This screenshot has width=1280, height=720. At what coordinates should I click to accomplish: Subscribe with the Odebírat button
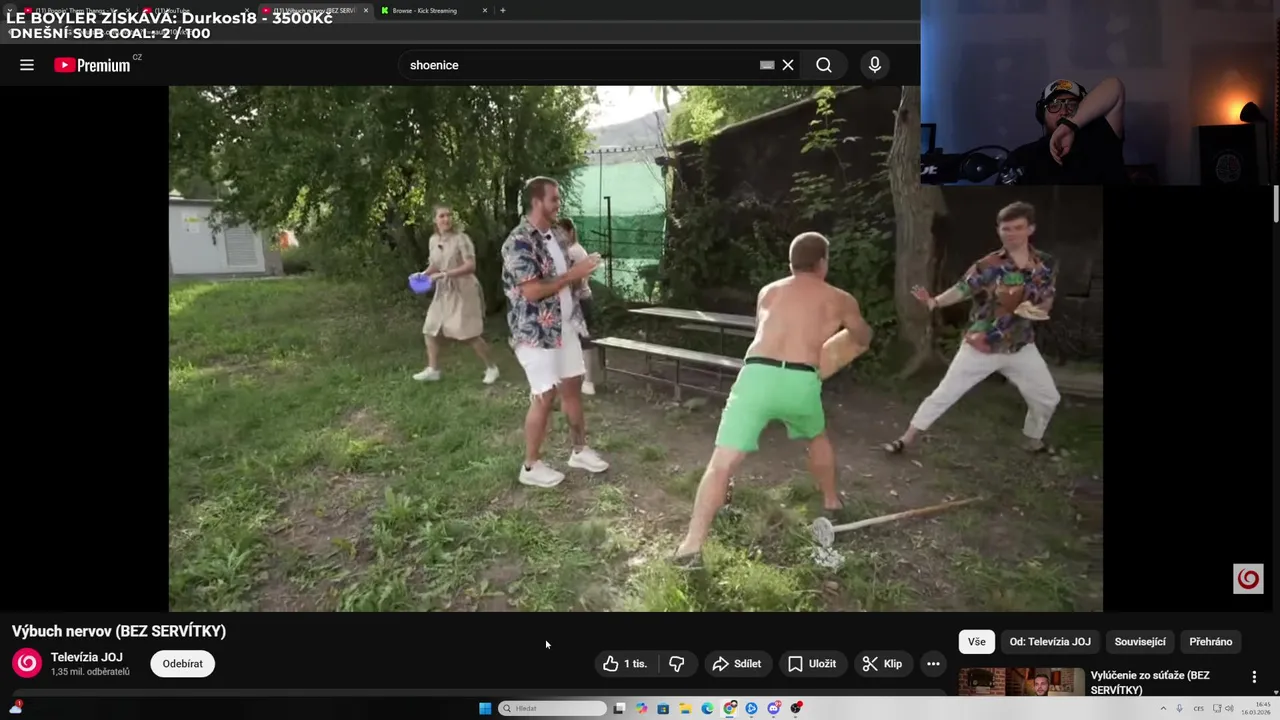point(183,664)
